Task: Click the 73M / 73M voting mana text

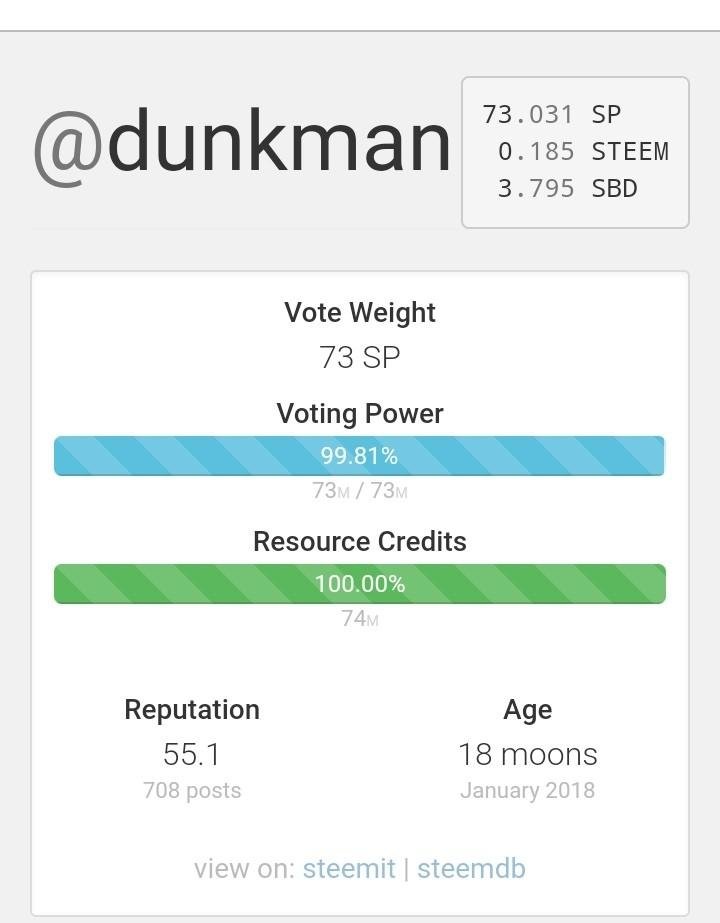Action: point(360,491)
